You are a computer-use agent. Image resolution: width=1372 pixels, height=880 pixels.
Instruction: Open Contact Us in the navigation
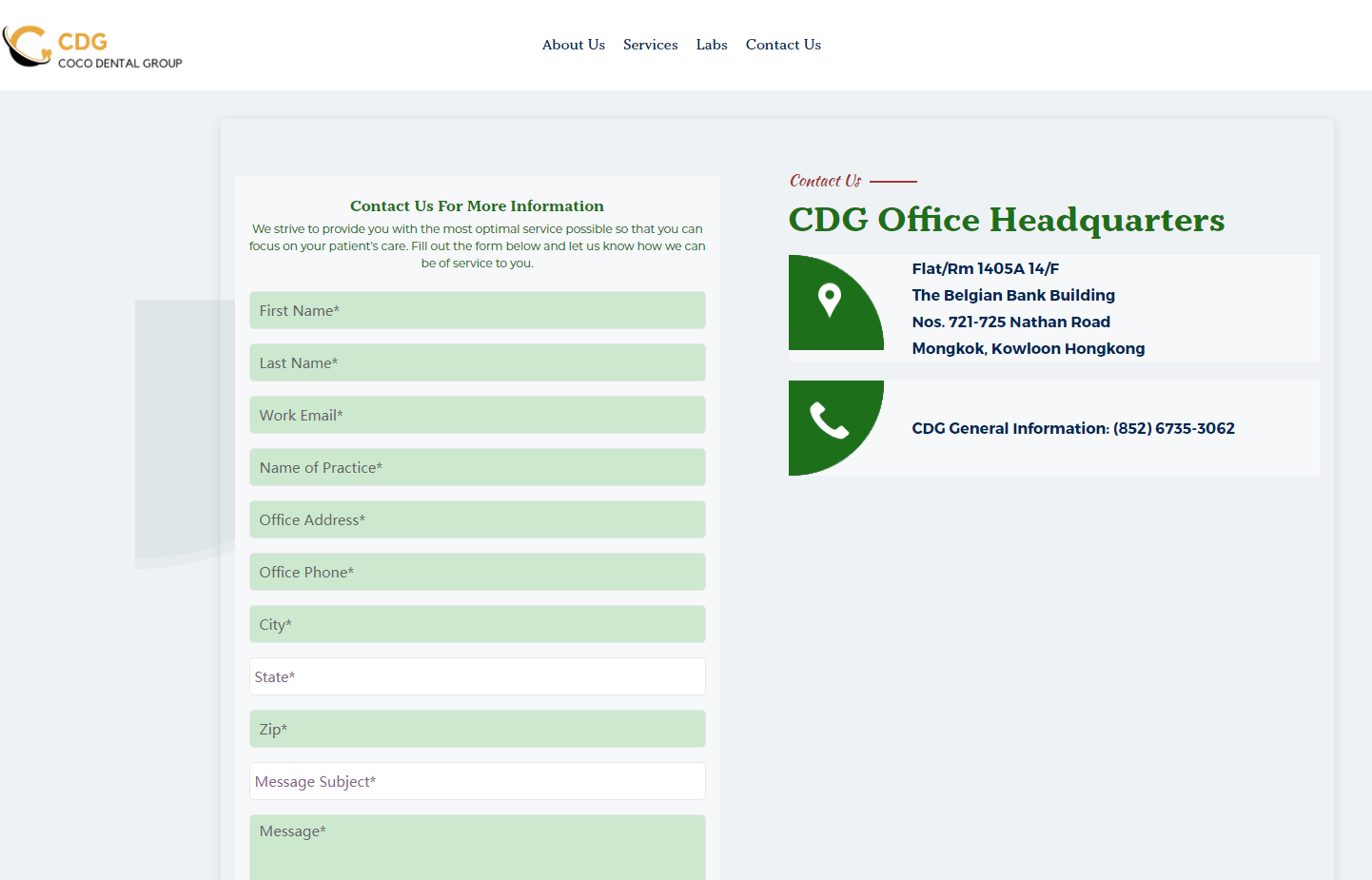[x=783, y=45]
